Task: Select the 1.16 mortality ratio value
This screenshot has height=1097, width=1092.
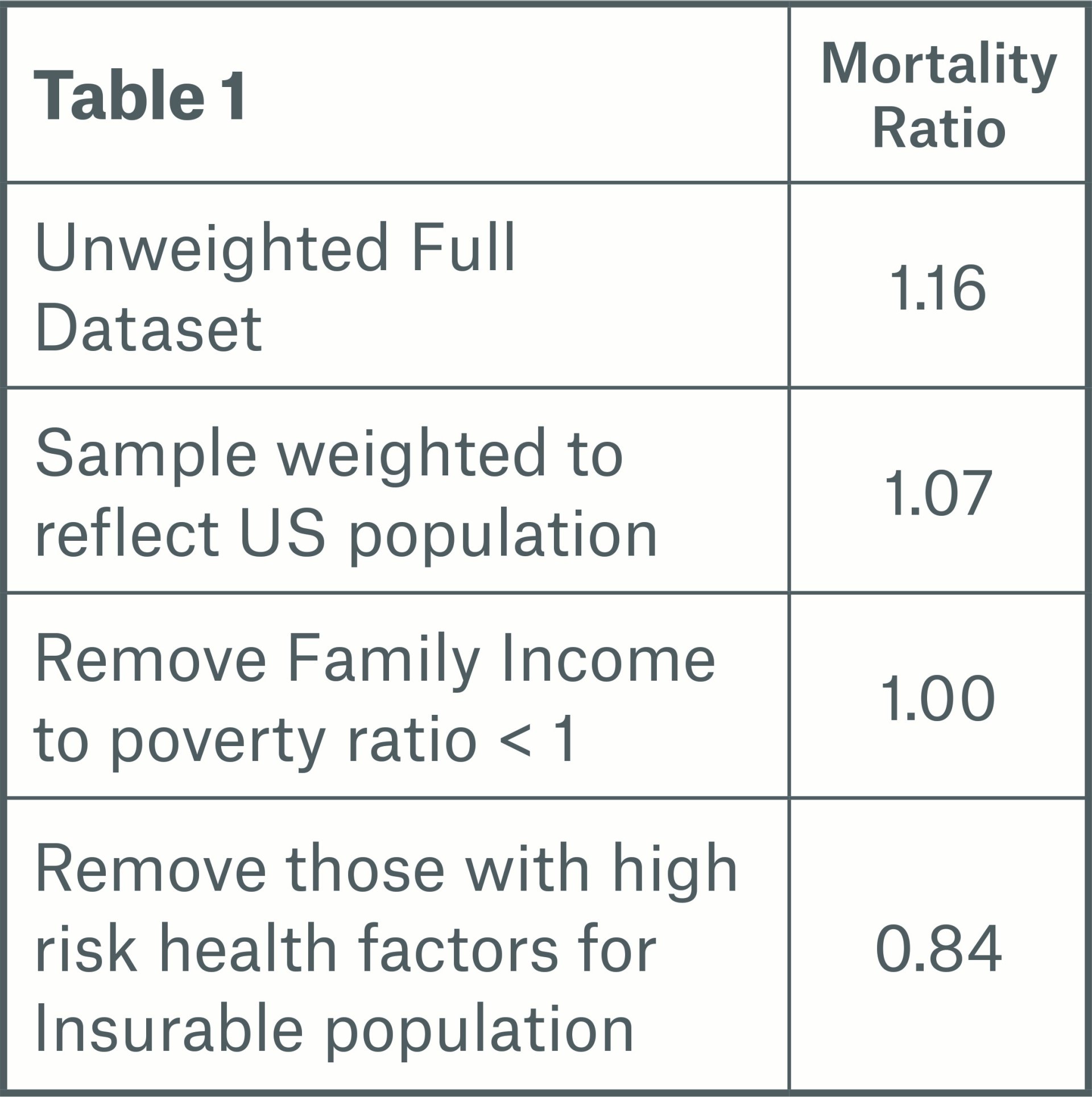Action: point(940,288)
